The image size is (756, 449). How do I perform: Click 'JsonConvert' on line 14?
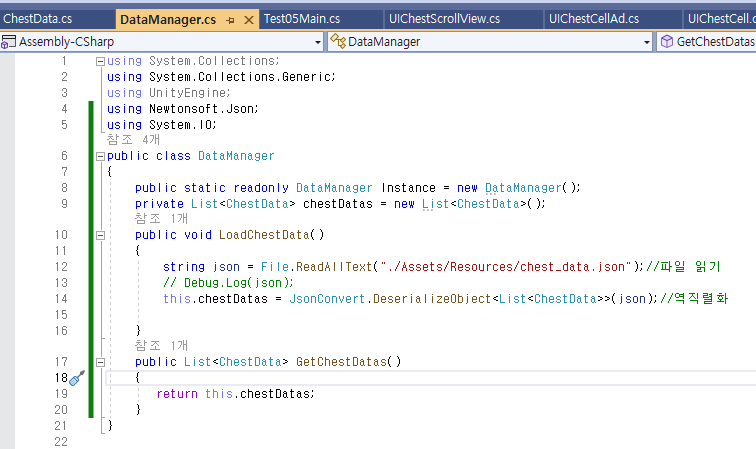click(x=327, y=299)
